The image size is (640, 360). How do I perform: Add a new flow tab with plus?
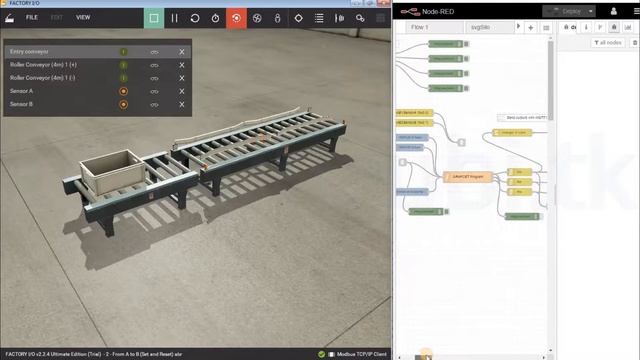coord(531,27)
